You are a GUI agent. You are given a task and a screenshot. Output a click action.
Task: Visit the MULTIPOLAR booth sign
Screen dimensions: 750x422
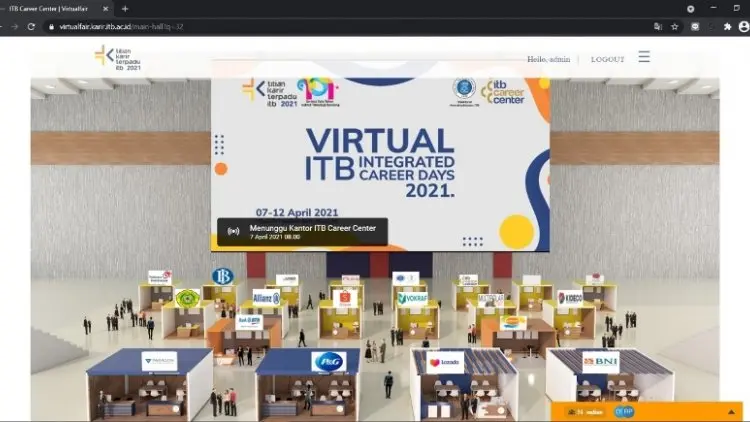tap(491, 300)
